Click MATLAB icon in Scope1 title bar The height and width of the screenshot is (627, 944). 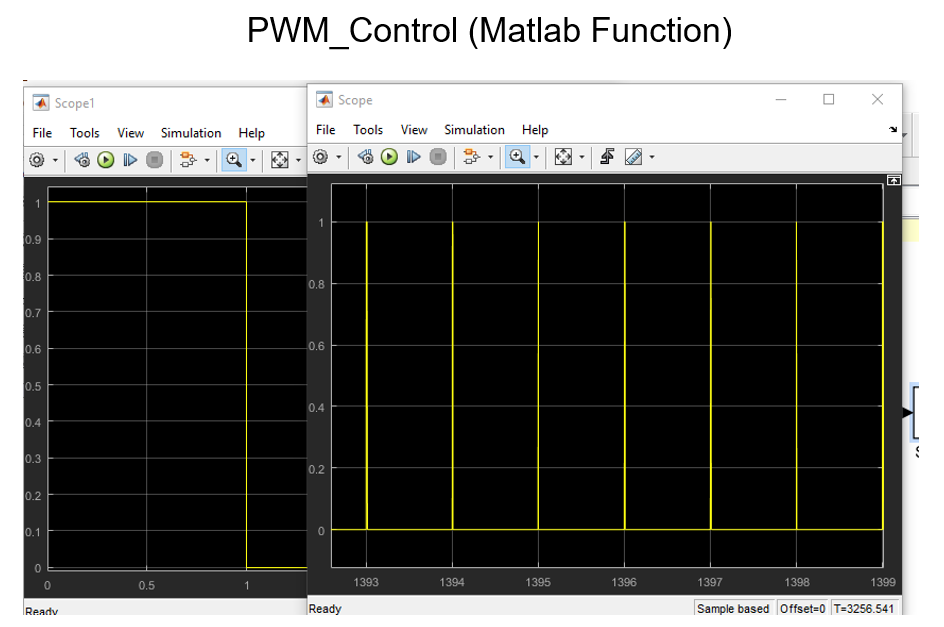41,103
